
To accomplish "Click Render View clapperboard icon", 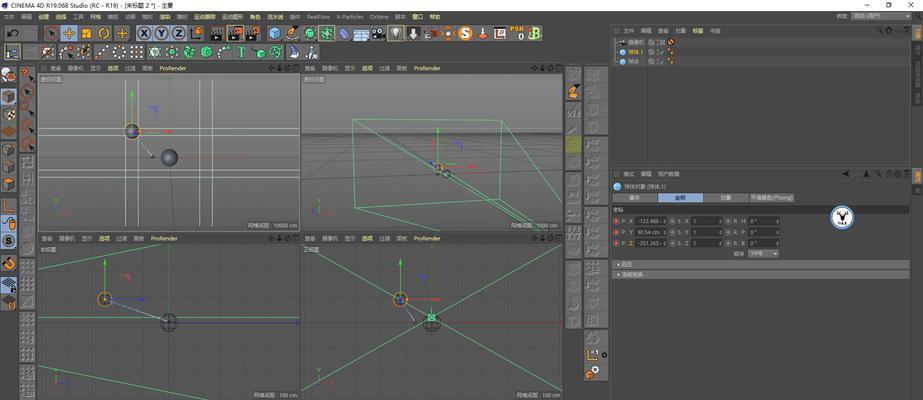I will click(x=218, y=34).
